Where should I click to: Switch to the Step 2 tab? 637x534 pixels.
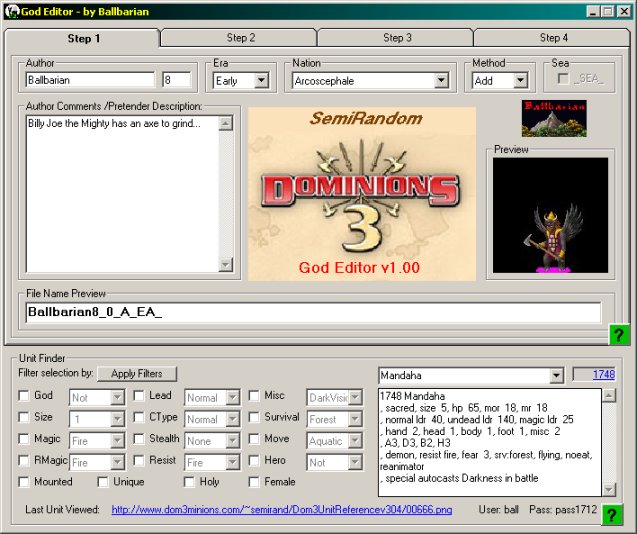tap(240, 38)
